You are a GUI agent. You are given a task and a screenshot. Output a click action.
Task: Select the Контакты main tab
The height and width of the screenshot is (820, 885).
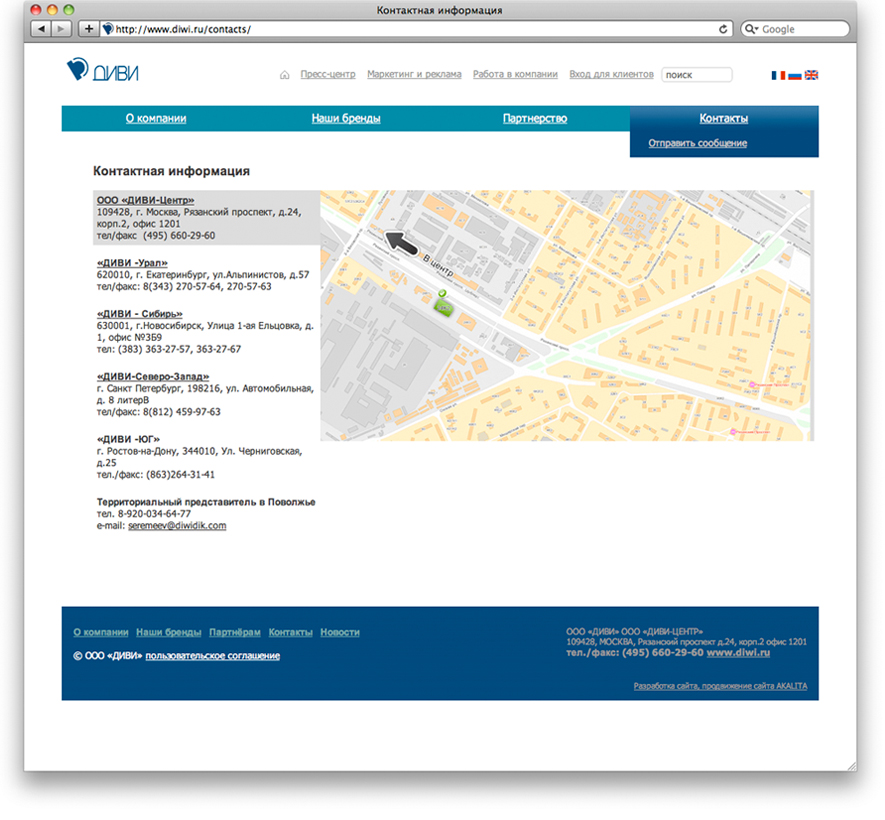pyautogui.click(x=724, y=118)
